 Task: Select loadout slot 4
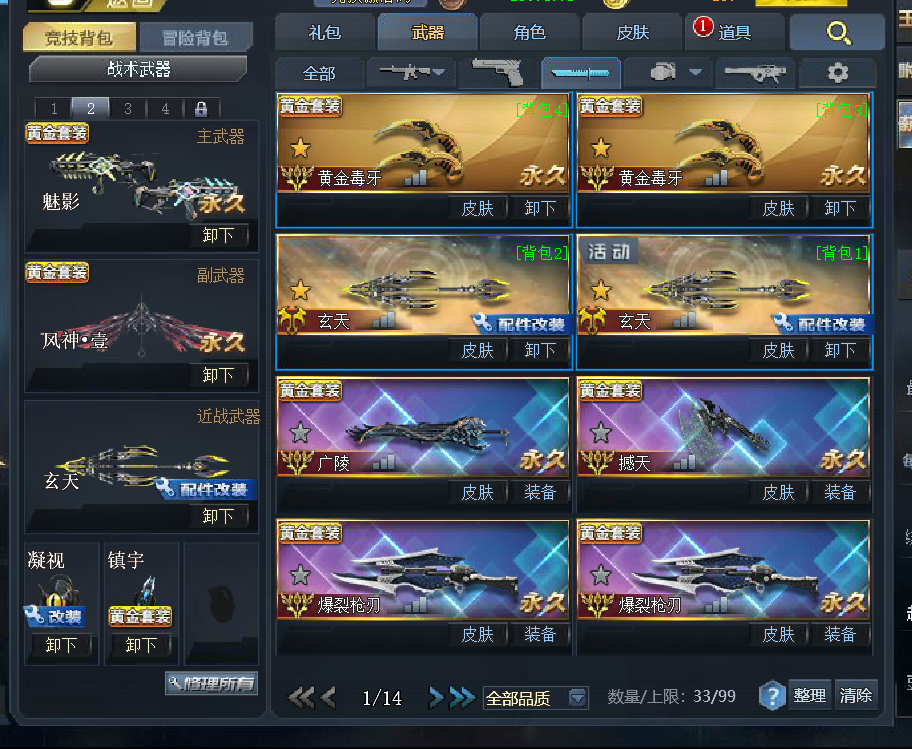click(165, 108)
